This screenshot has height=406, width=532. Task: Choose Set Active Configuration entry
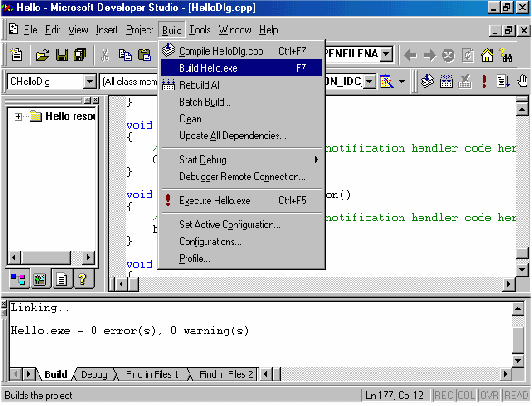(241, 224)
